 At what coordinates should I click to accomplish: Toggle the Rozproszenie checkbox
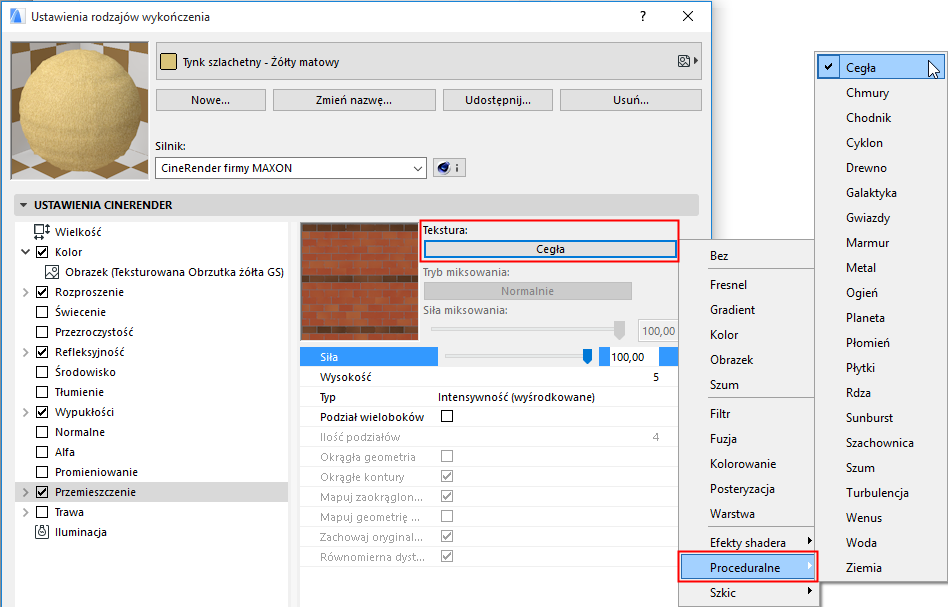click(x=42, y=292)
